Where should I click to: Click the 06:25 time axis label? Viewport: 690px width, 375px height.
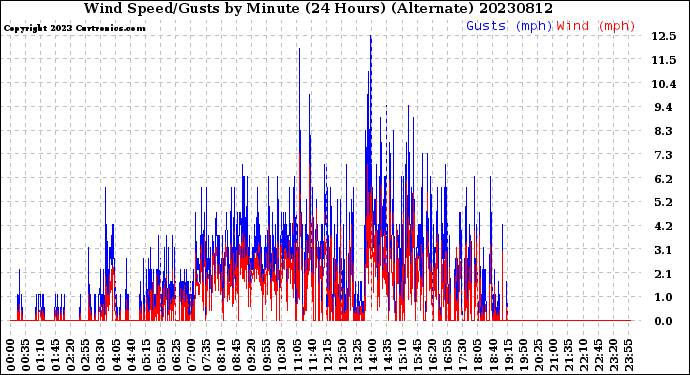pos(176,355)
